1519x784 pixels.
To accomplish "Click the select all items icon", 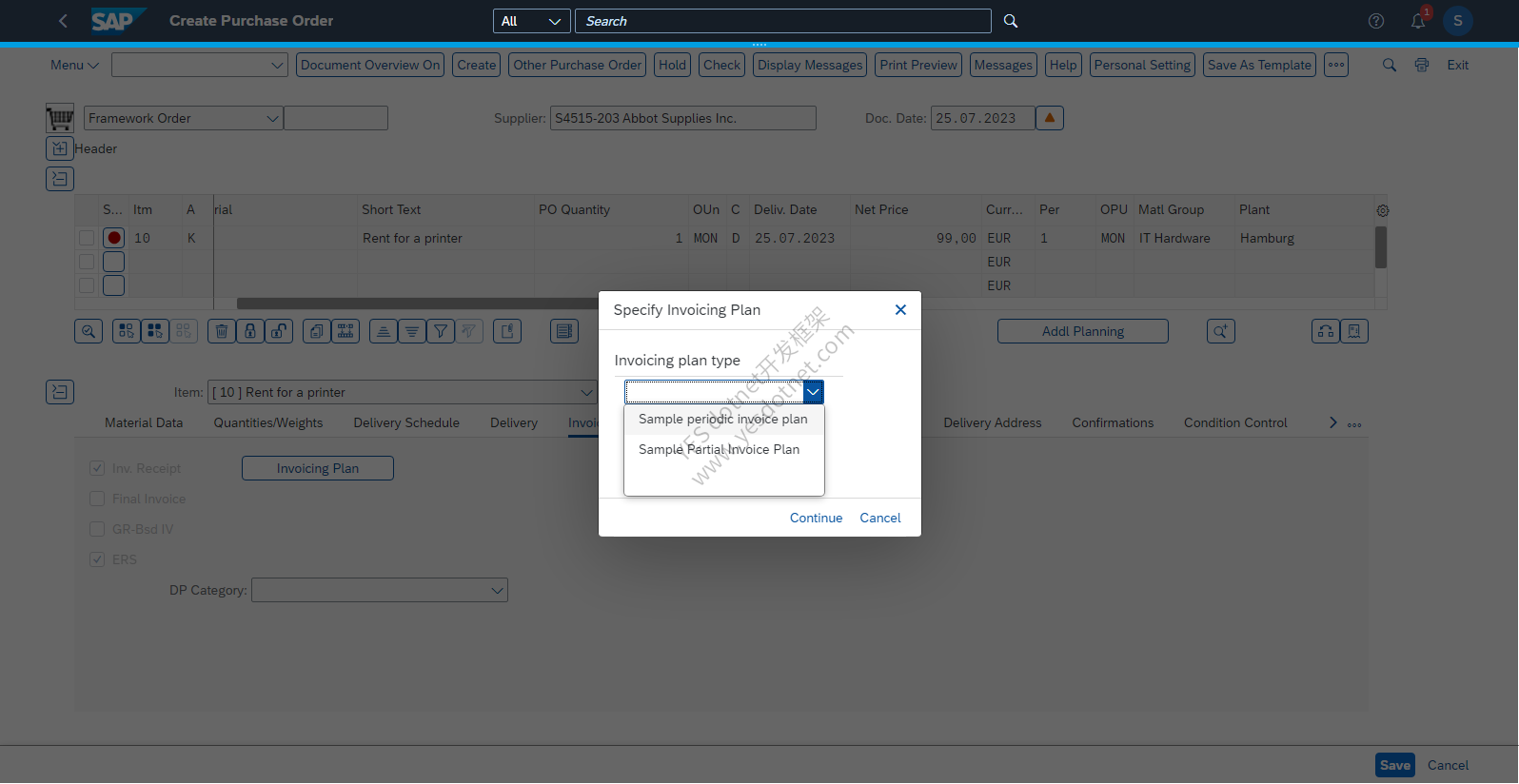I will (127, 331).
